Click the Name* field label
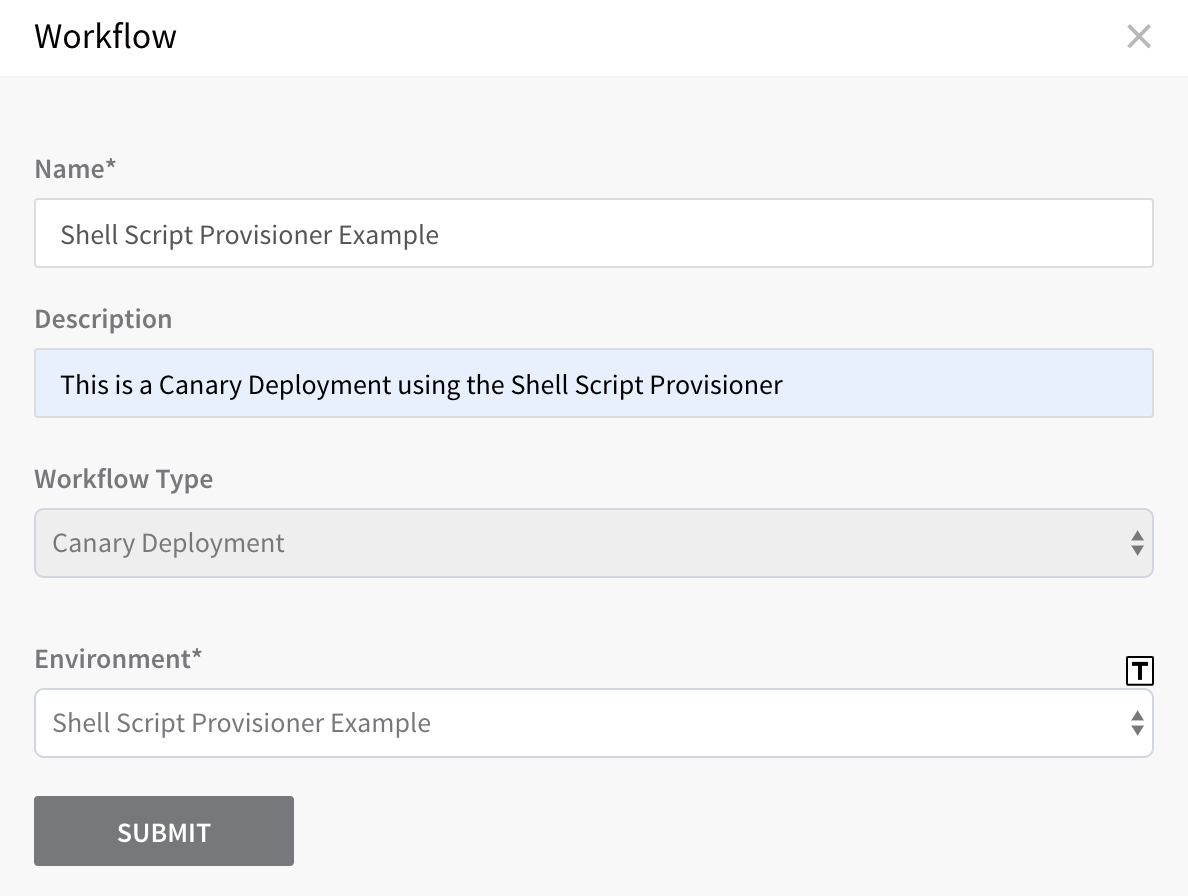The height and width of the screenshot is (896, 1188). coord(75,169)
